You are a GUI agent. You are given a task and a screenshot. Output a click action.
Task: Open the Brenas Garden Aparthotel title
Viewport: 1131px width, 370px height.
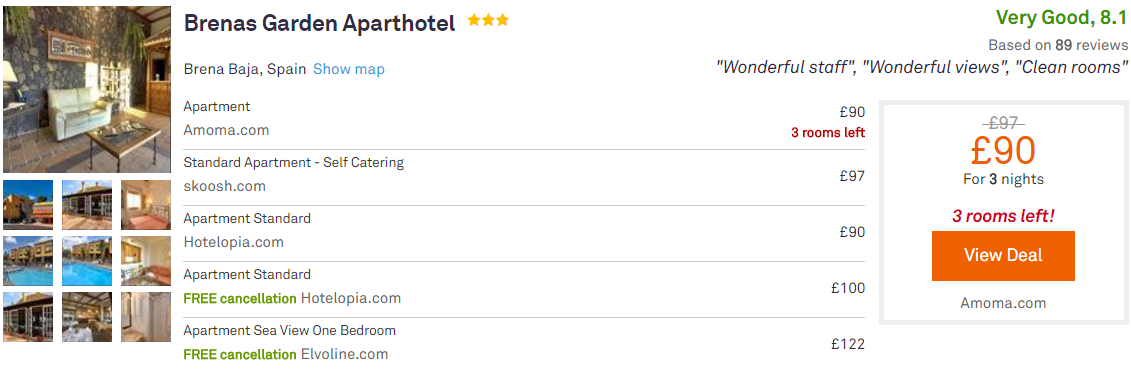point(320,23)
